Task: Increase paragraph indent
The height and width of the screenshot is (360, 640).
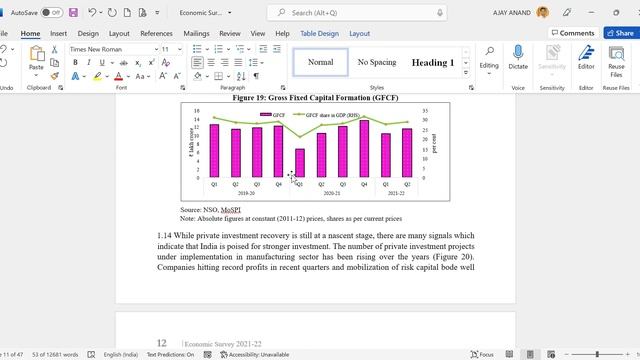Action: click(277, 49)
